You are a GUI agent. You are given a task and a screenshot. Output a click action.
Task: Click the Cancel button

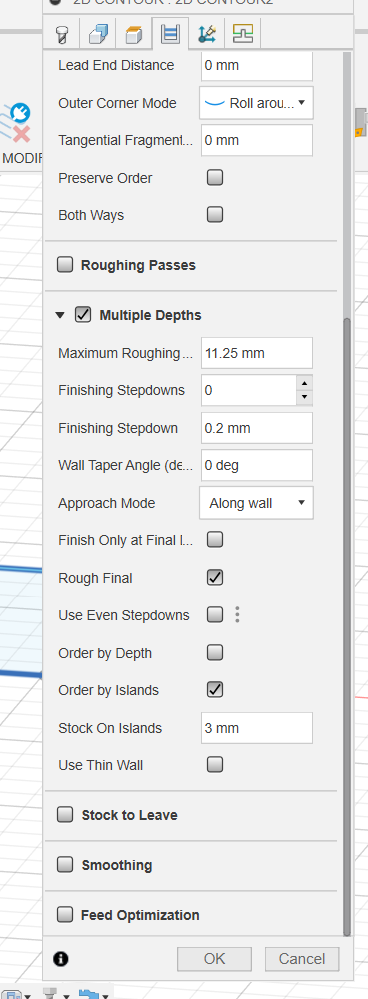pyautogui.click(x=302, y=959)
